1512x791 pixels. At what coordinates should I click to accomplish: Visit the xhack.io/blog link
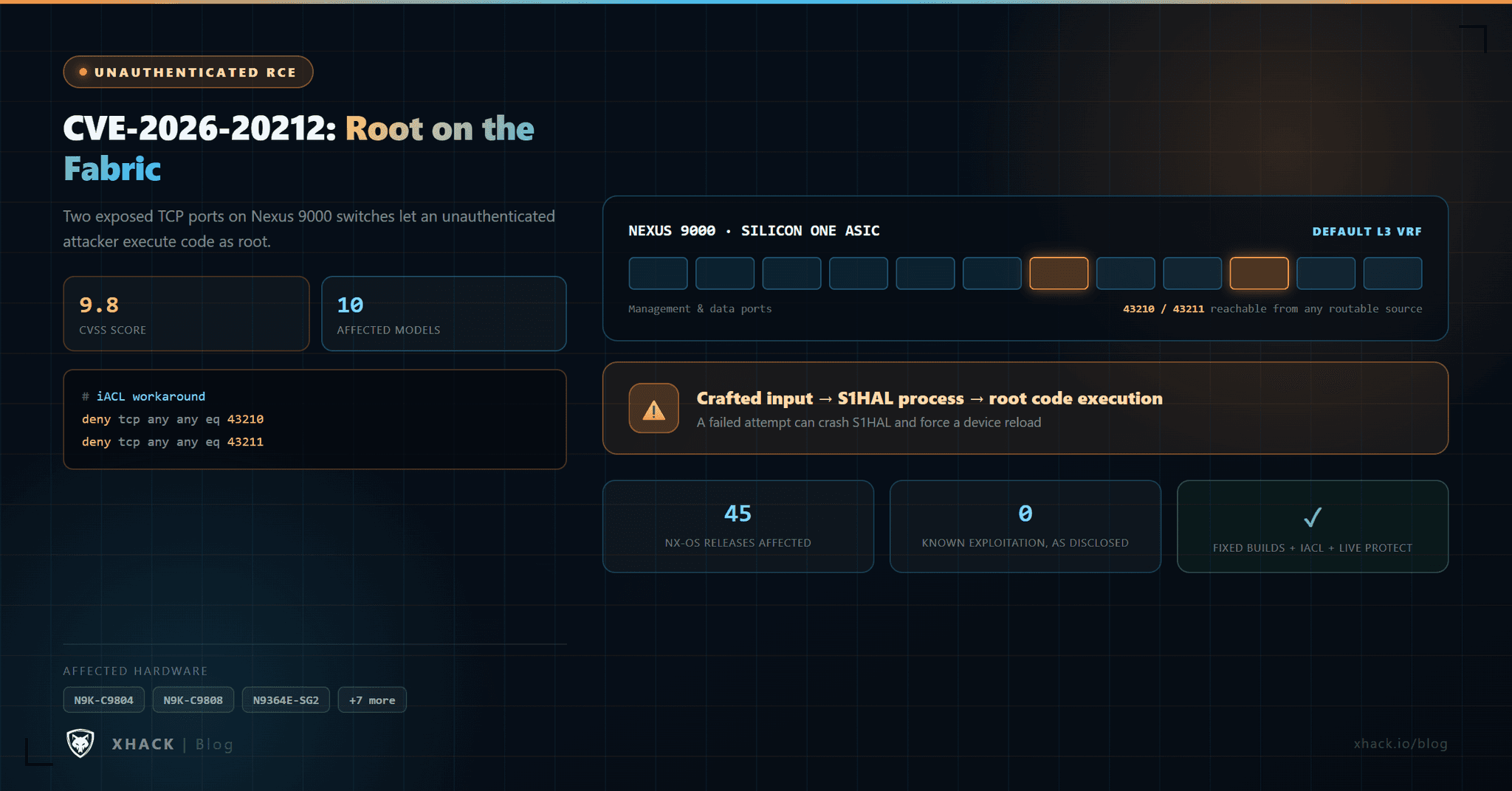1401,744
